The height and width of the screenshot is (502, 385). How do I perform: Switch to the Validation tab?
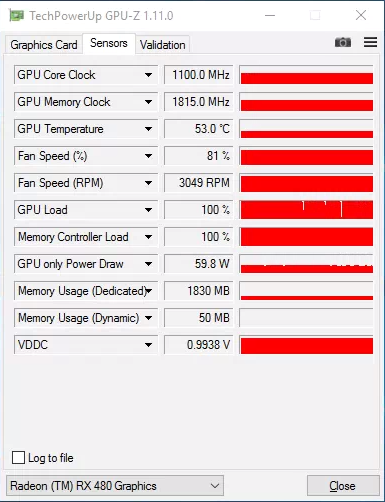click(x=162, y=45)
